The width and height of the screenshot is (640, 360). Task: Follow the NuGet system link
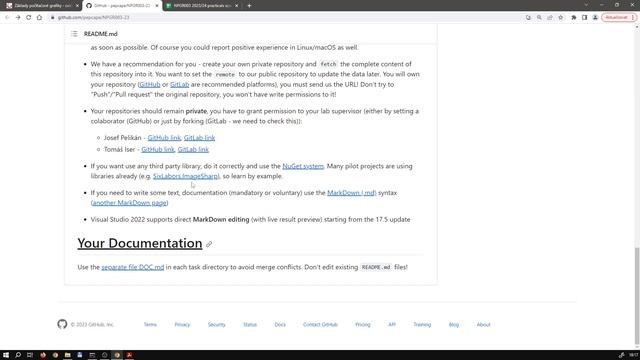tap(303, 166)
